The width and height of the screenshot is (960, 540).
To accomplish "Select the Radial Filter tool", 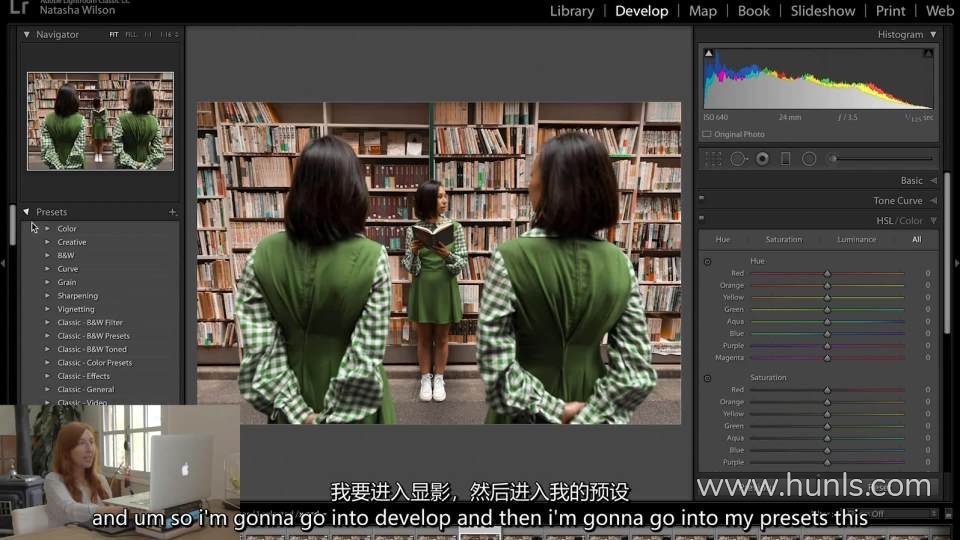I will 809,158.
